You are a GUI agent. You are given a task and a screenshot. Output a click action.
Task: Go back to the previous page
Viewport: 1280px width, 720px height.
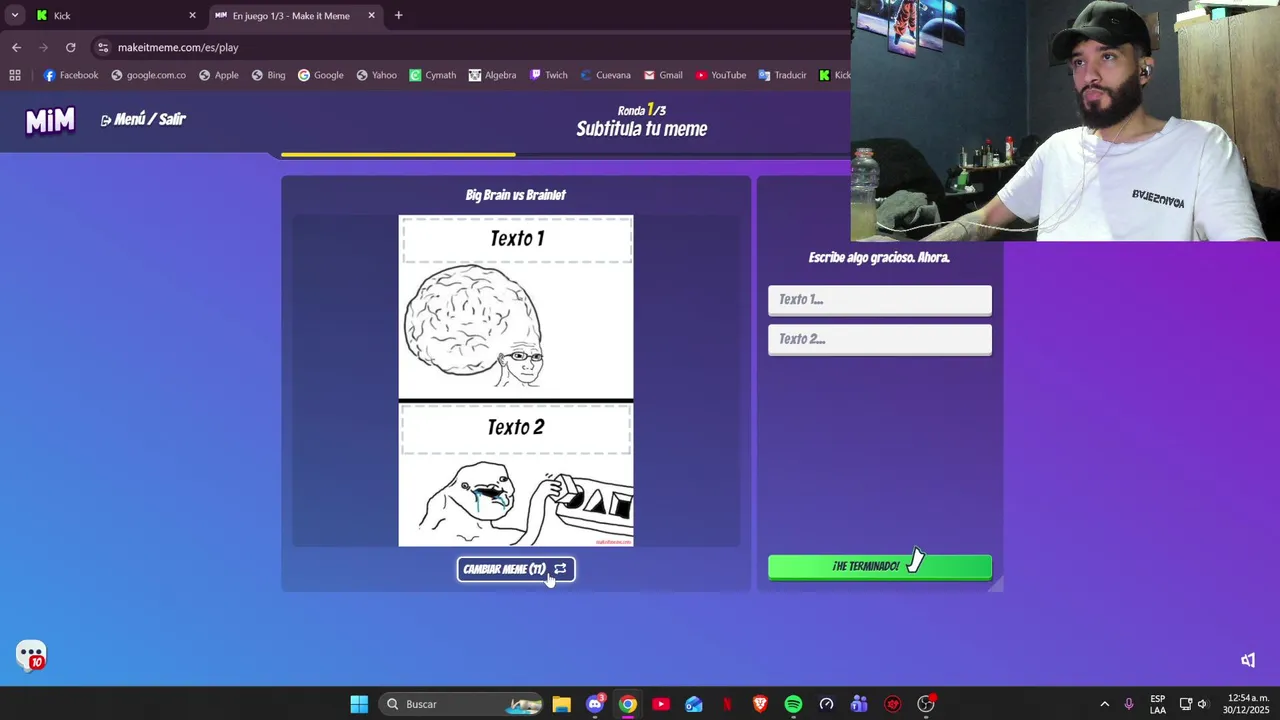click(x=16, y=47)
